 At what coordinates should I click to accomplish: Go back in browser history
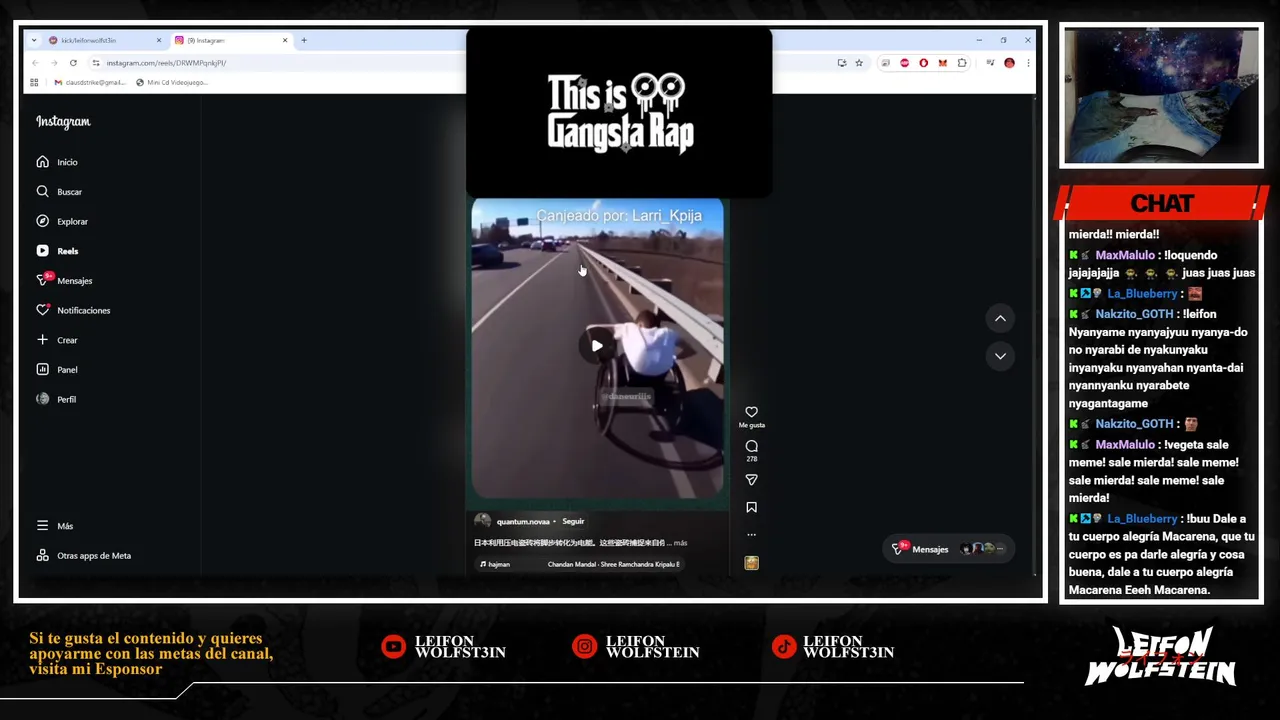pyautogui.click(x=35, y=63)
